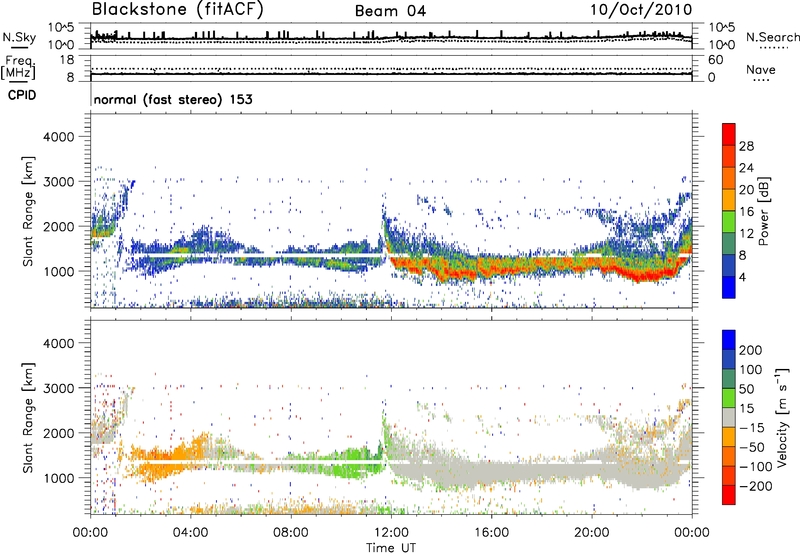Pick the red segment of the Power colorbar
800x554 pixels.
[x=729, y=134]
